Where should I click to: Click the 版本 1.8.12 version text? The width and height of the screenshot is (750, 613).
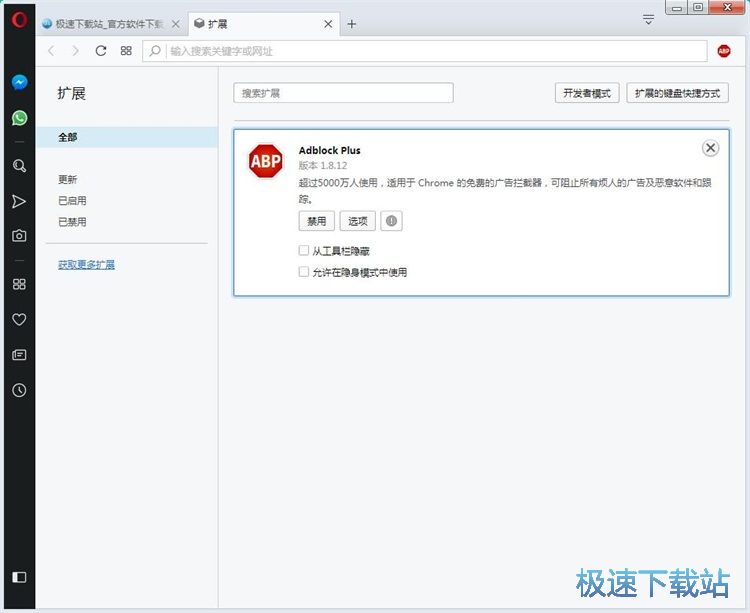(323, 165)
